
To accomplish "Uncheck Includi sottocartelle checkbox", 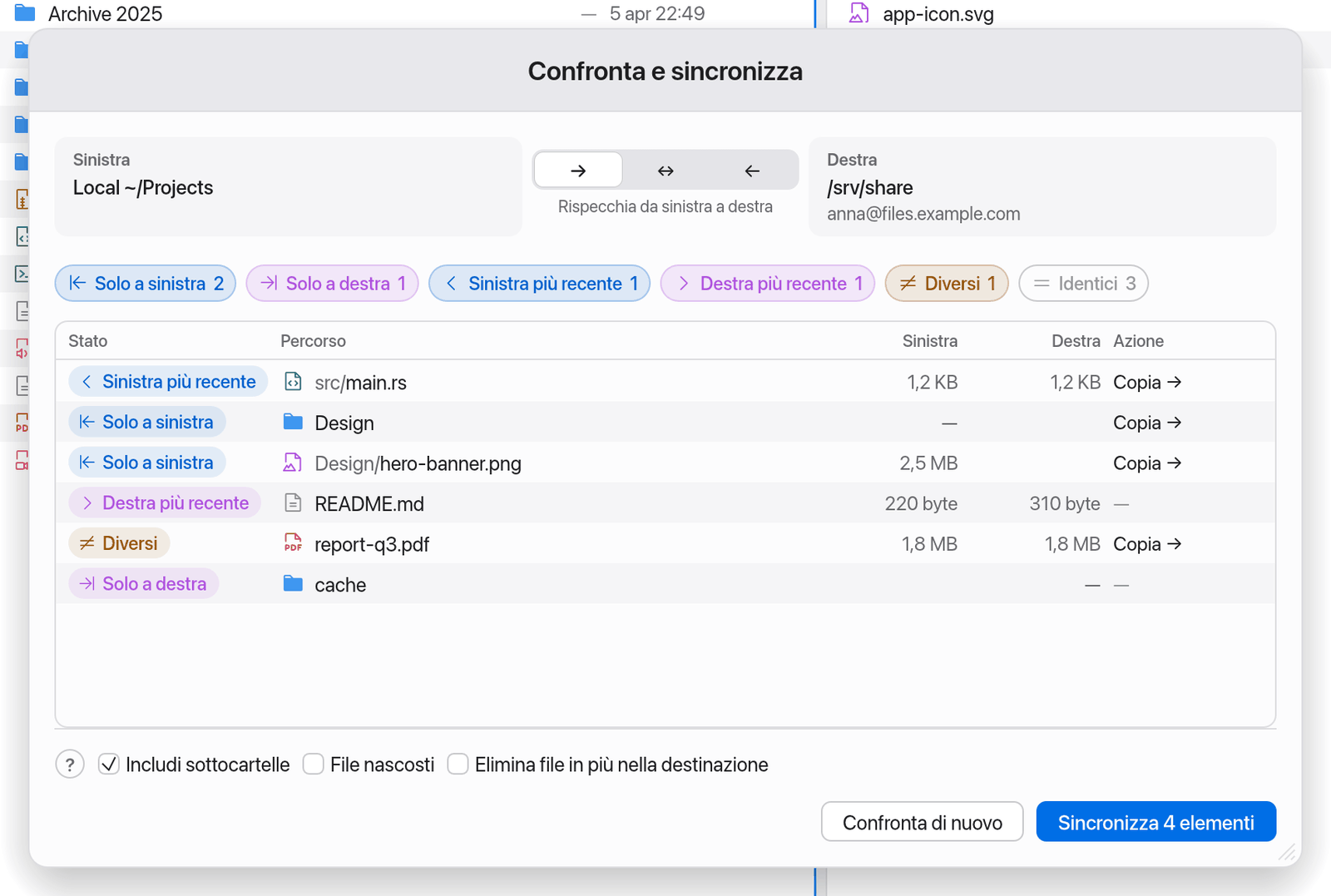I will click(109, 764).
